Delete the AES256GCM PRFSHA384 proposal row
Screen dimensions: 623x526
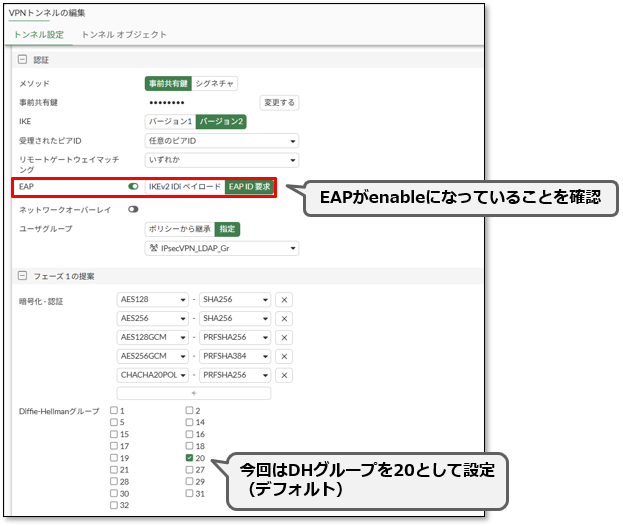284,356
